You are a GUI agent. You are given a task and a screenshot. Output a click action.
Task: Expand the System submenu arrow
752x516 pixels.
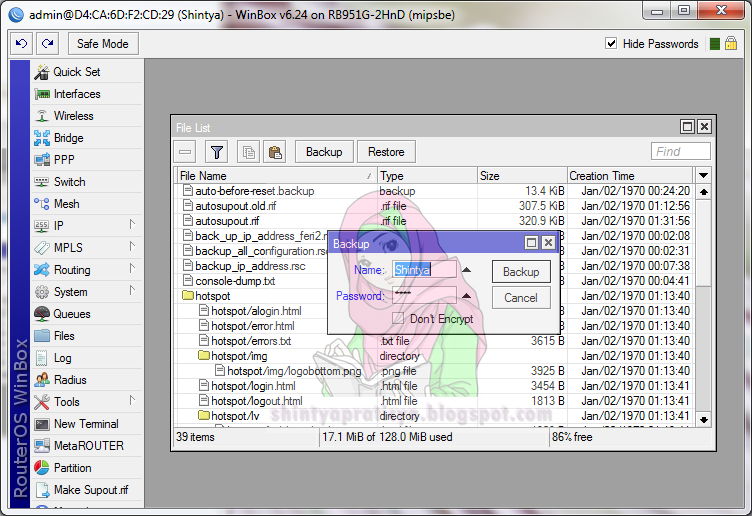[x=132, y=291]
